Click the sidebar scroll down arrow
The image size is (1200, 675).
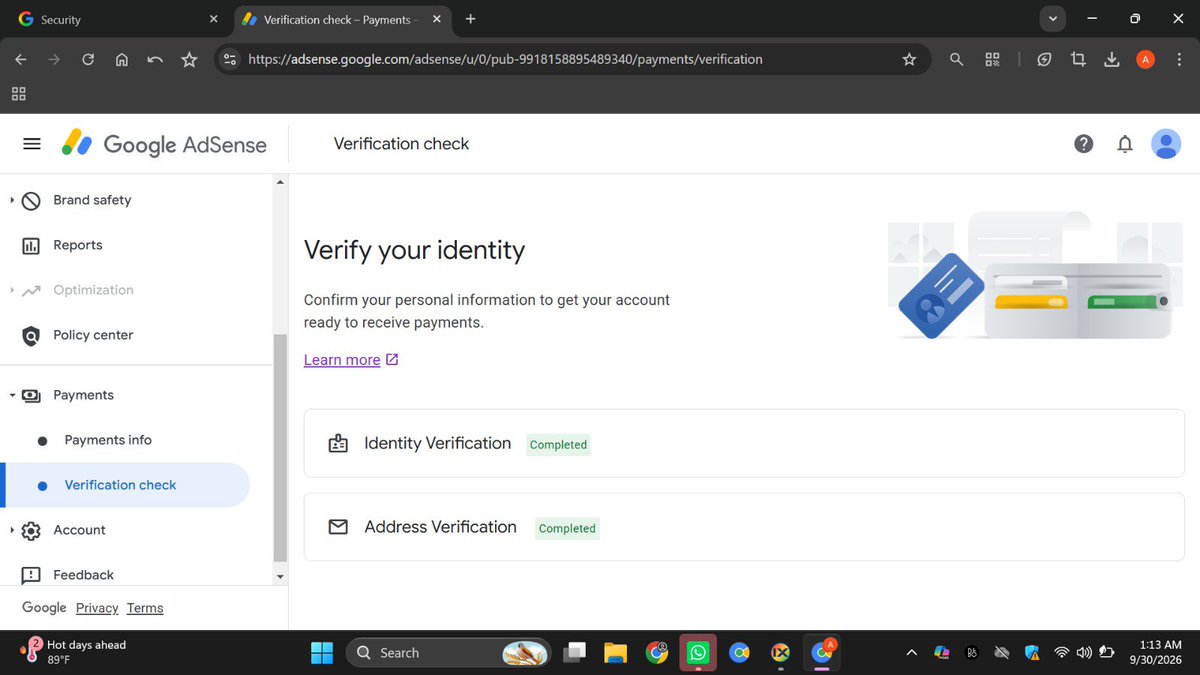[x=280, y=577]
